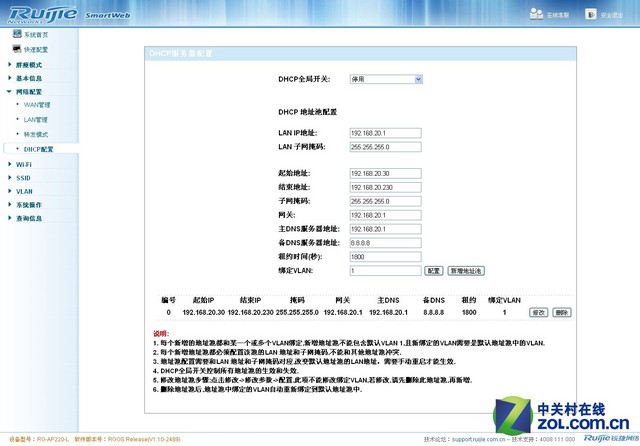The width and height of the screenshot is (640, 446).
Task: Click table cell 192.168.20.30
Action: point(204,313)
